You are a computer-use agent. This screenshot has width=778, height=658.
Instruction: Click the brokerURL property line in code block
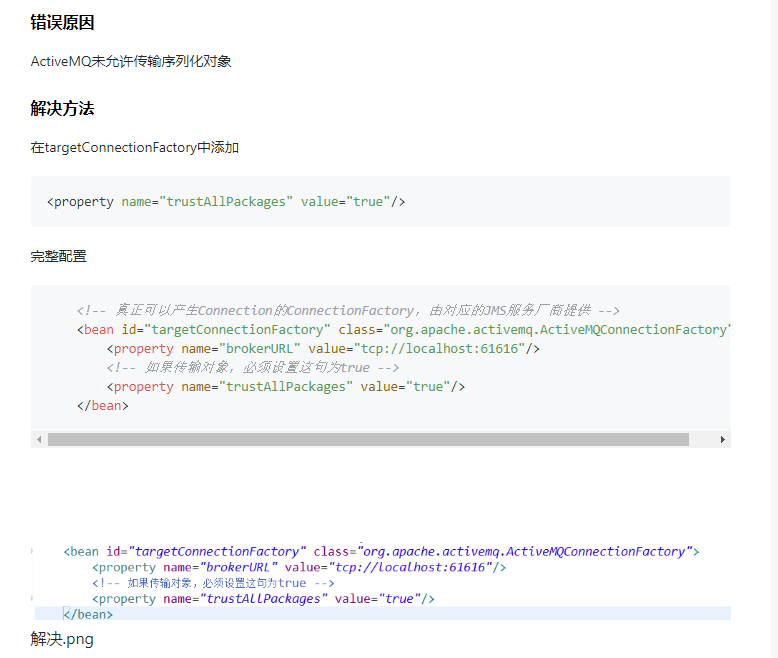click(x=323, y=348)
